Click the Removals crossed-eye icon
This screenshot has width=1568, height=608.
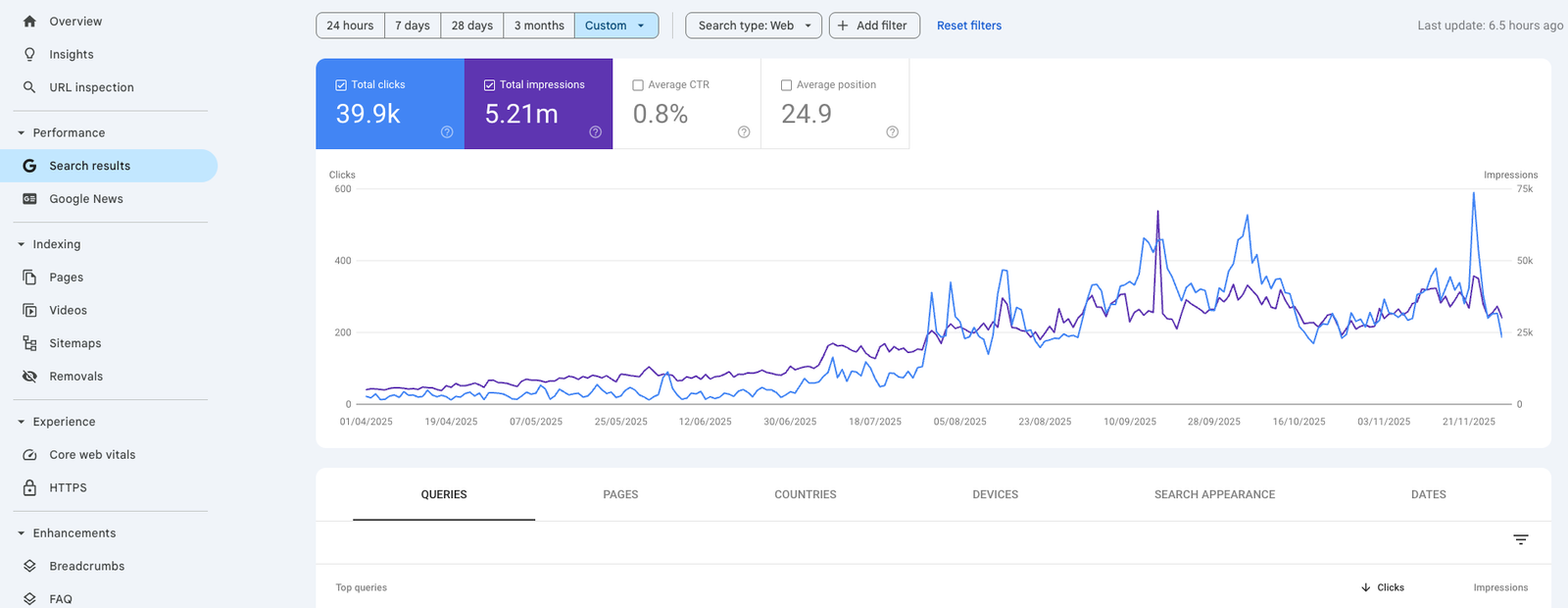click(x=29, y=377)
